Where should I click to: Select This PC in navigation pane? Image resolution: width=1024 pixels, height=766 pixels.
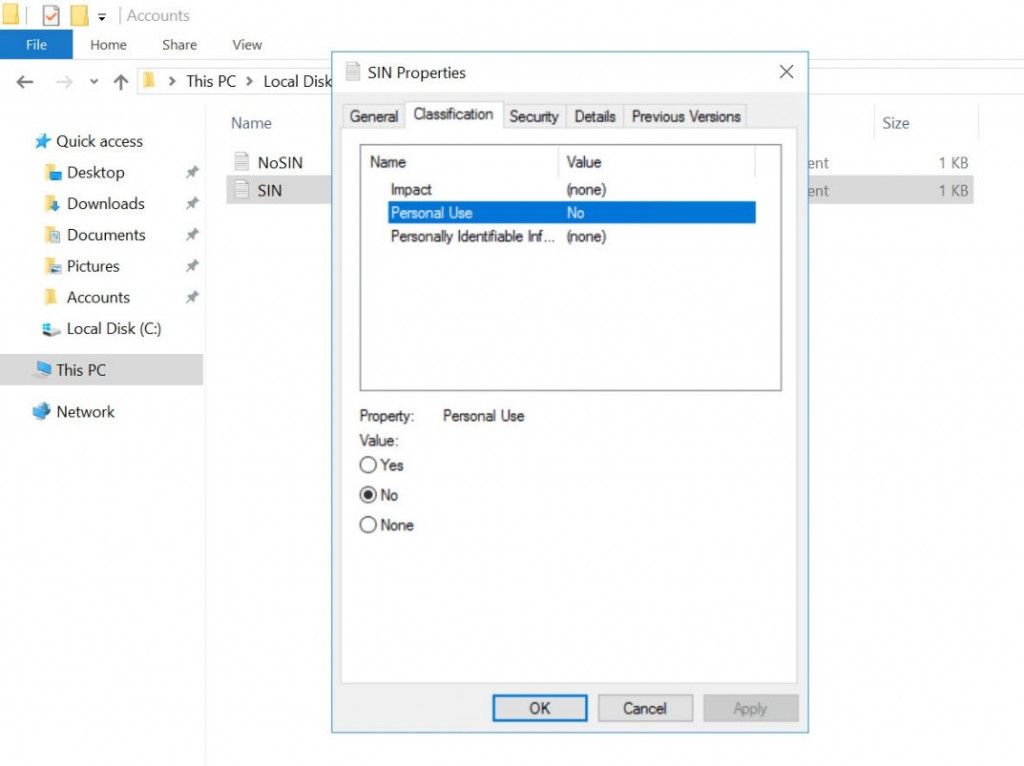(101, 370)
